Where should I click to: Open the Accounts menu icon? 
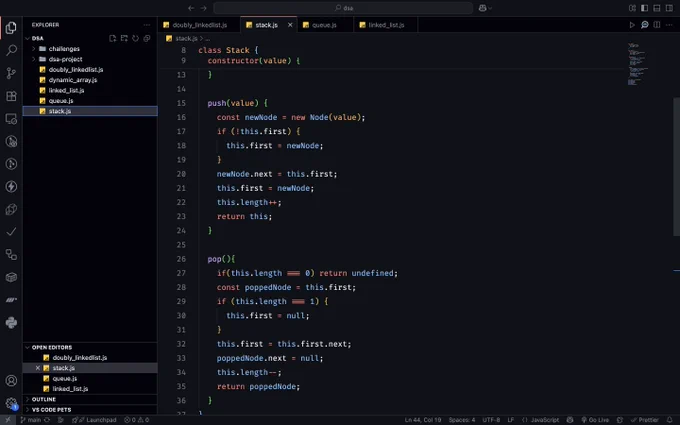pyautogui.click(x=11, y=380)
